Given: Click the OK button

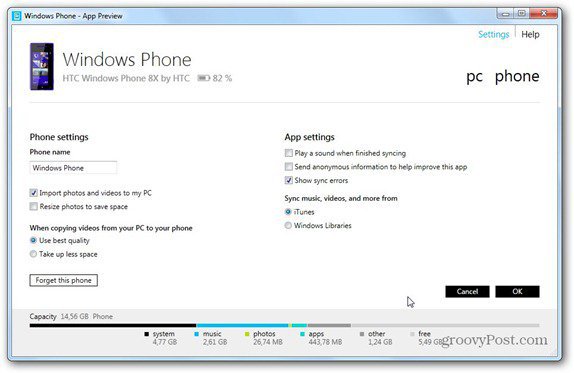Looking at the screenshot, I should [x=517, y=292].
